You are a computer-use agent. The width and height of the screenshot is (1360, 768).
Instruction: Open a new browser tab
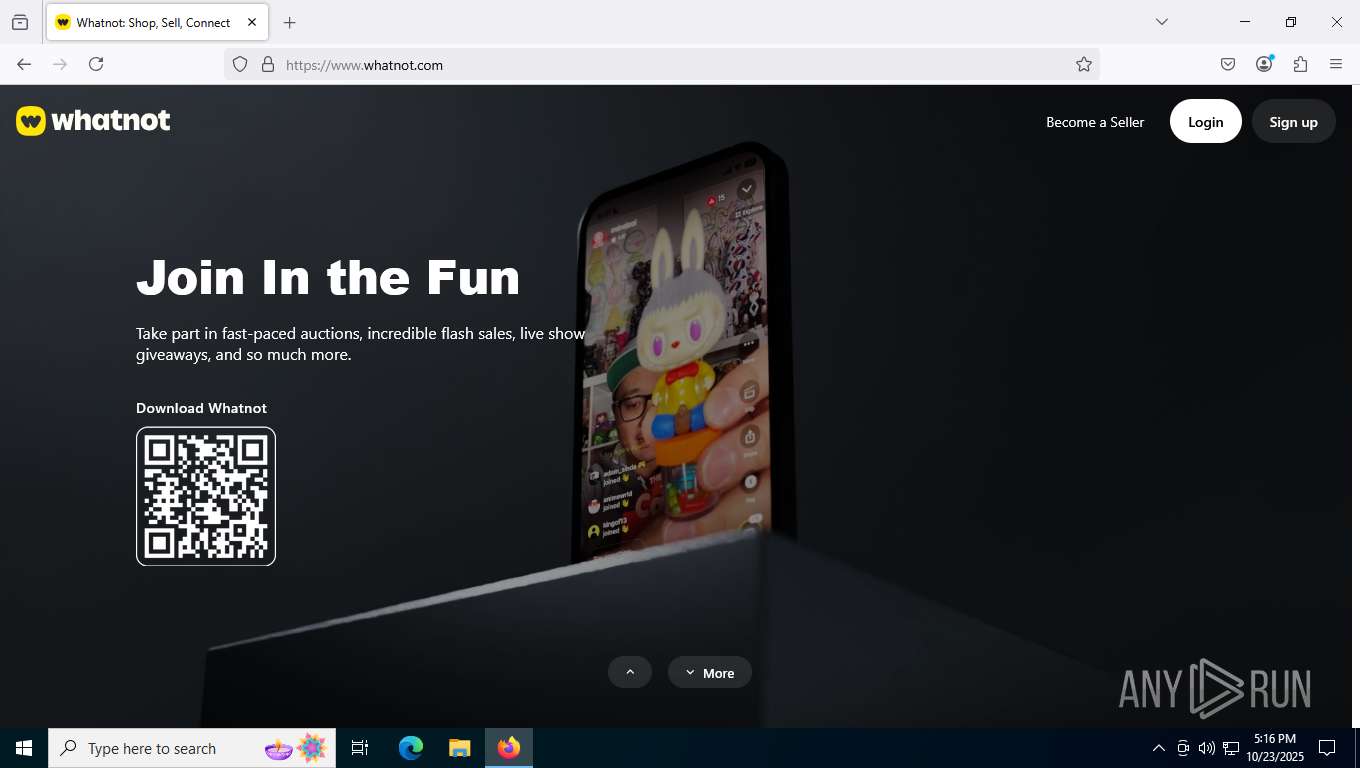(x=289, y=22)
